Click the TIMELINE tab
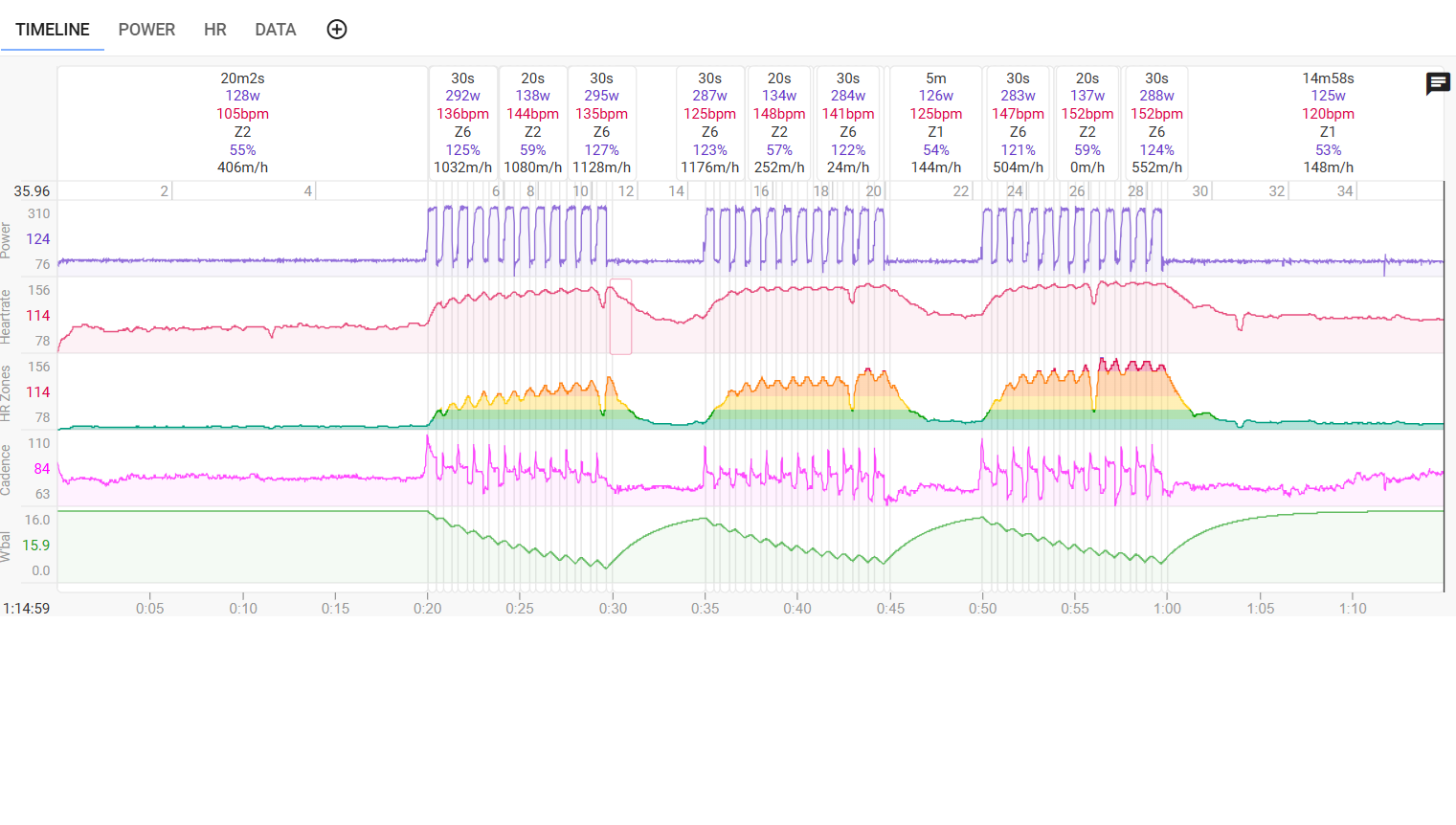The image size is (1456, 825). (53, 30)
